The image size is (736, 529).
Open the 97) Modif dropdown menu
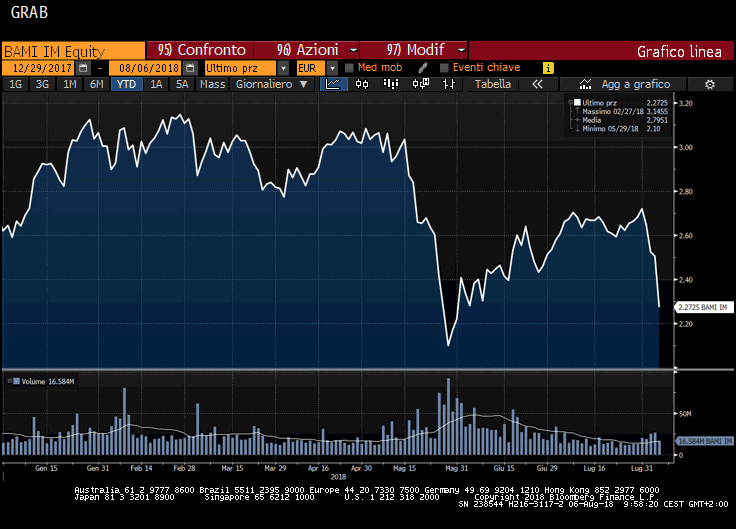[461, 50]
